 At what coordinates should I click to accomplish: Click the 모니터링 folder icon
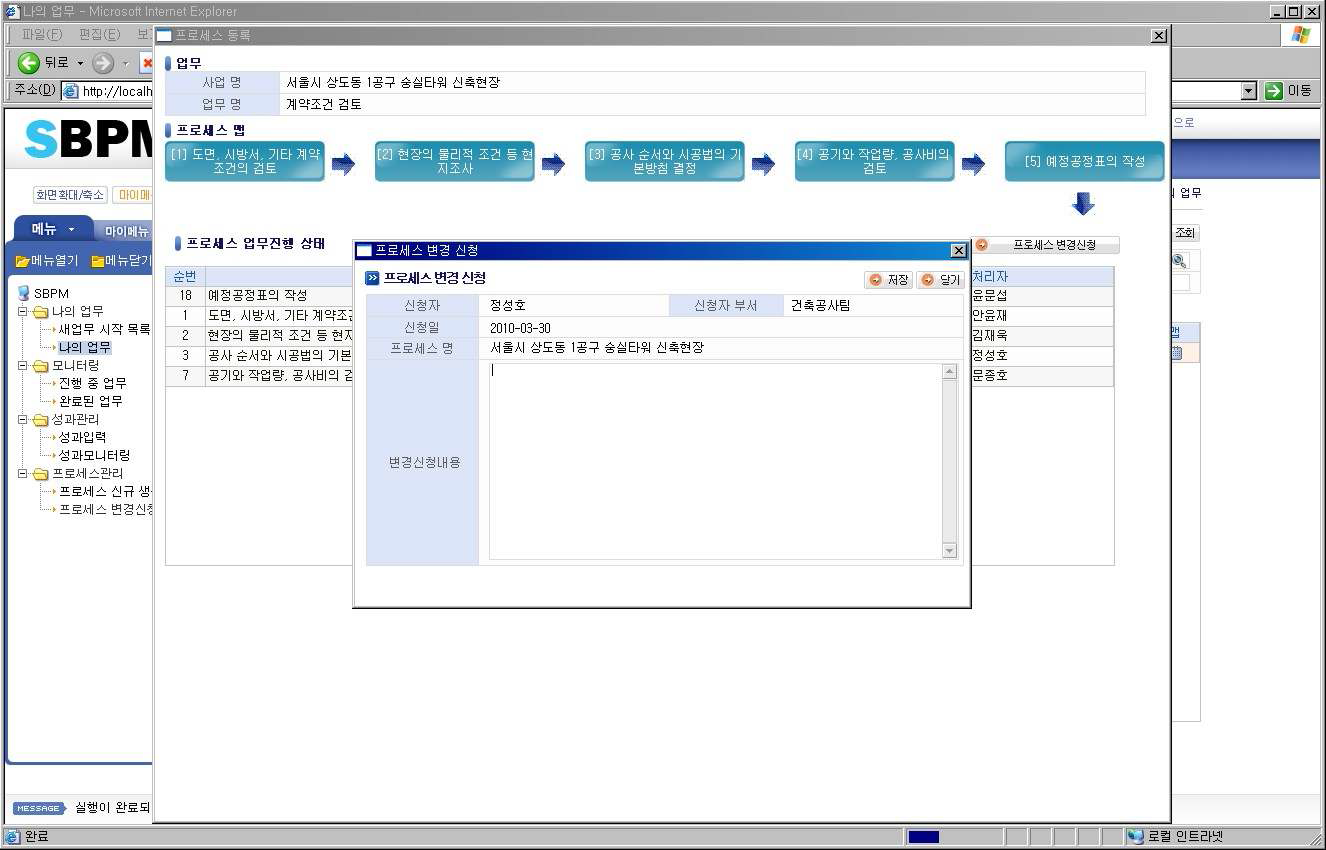(40, 365)
